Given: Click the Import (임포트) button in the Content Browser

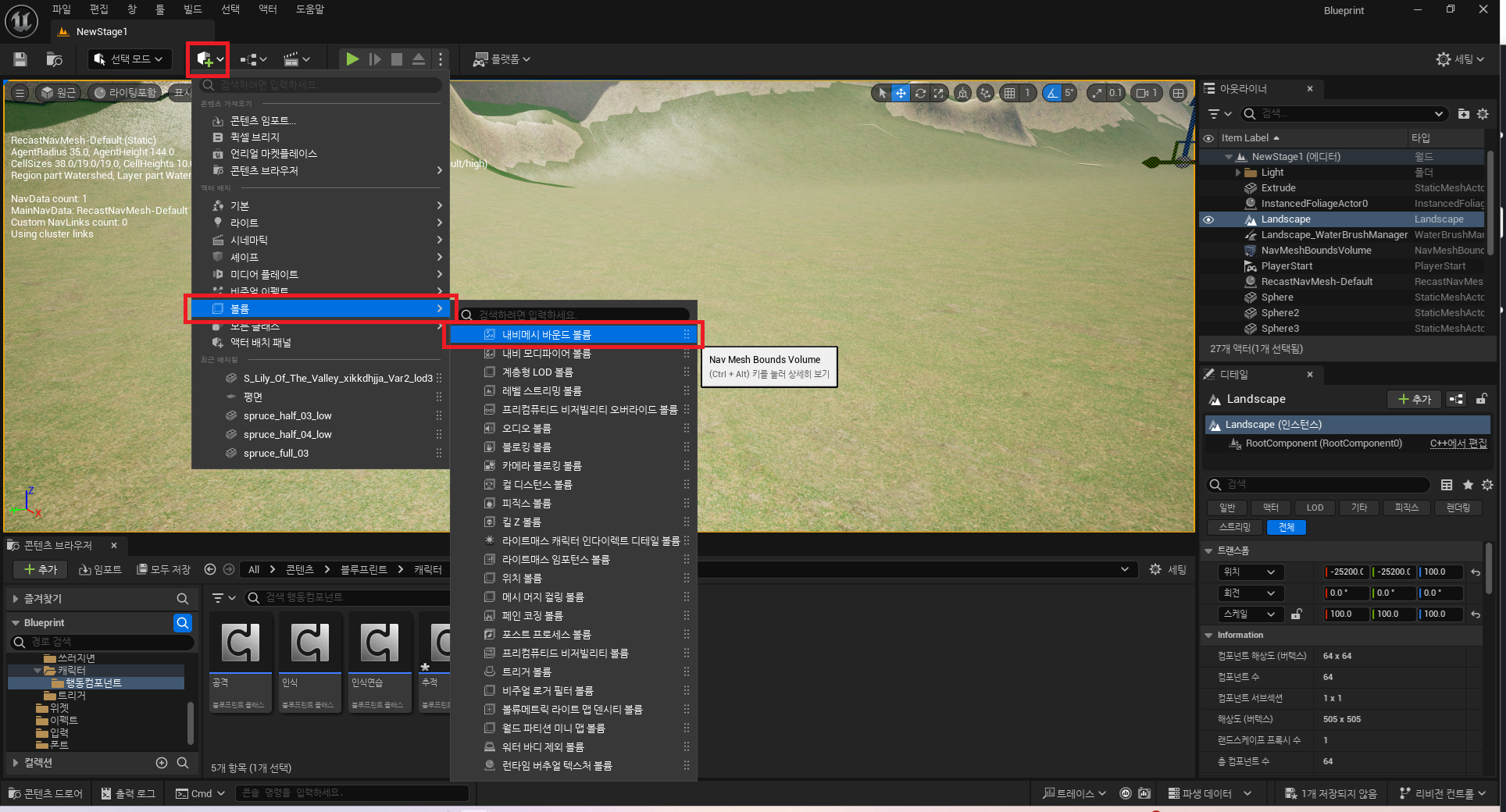Looking at the screenshot, I should [x=100, y=569].
